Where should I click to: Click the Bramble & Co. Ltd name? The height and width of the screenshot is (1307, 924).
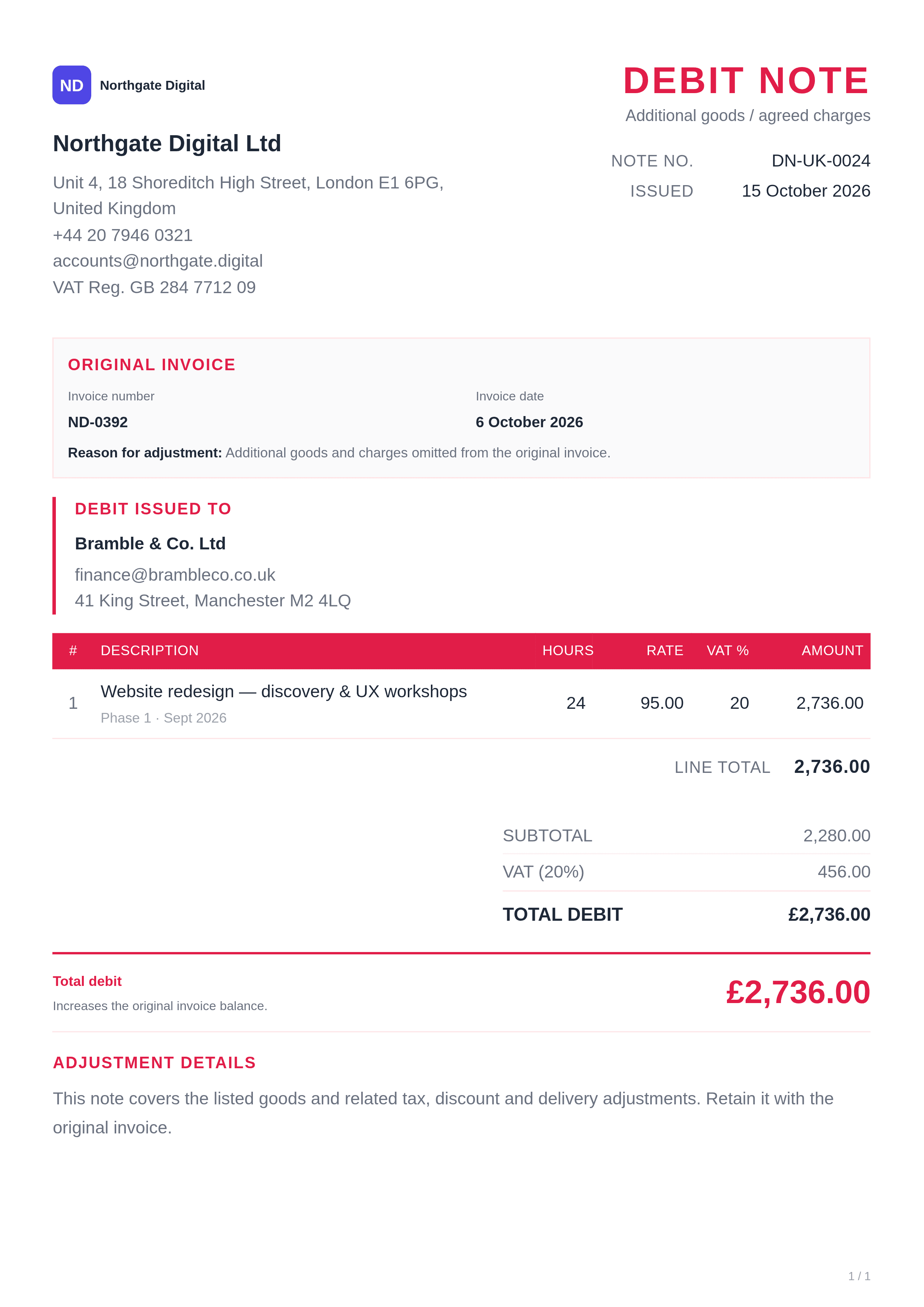click(x=150, y=543)
